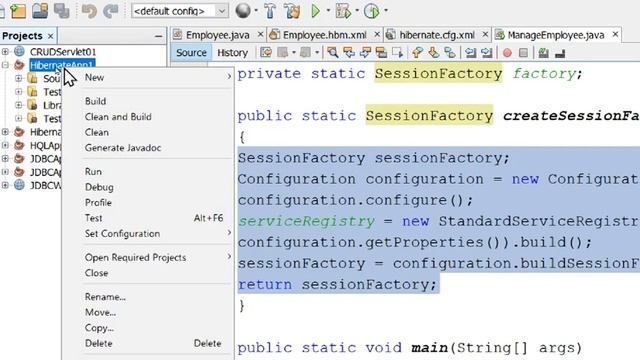Screen dimensions: 640x360
Task: Click the Redo arrow icon
Action: [x=111, y=11]
